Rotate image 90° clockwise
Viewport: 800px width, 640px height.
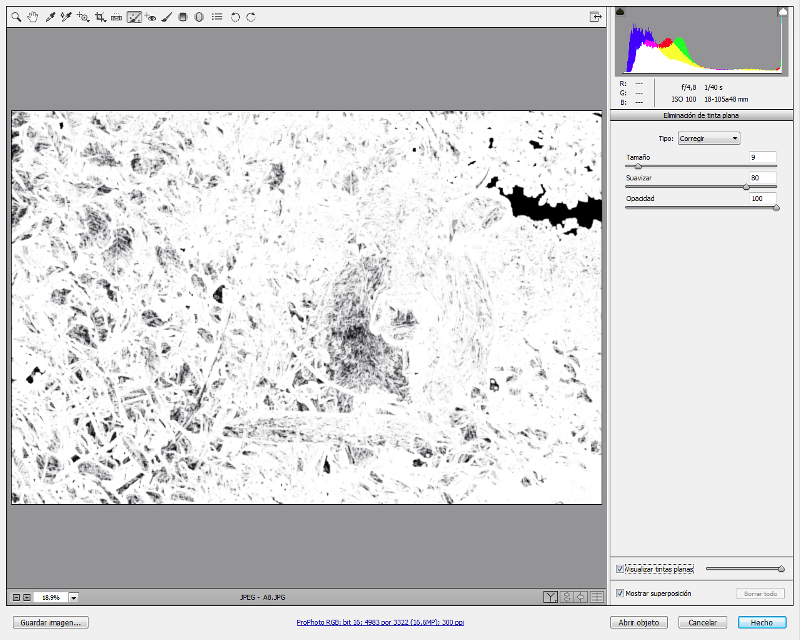[x=251, y=17]
